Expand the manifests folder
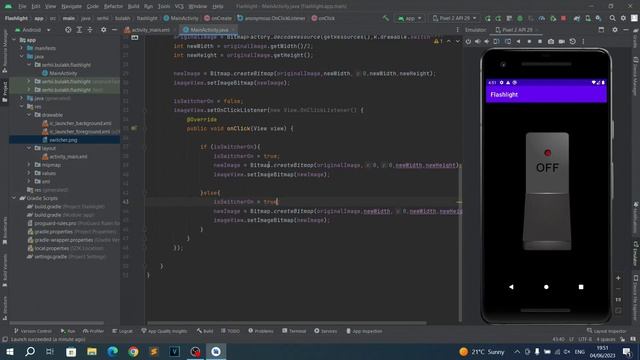Image resolution: width=640 pixels, height=360 pixels. pyautogui.click(x=22, y=48)
